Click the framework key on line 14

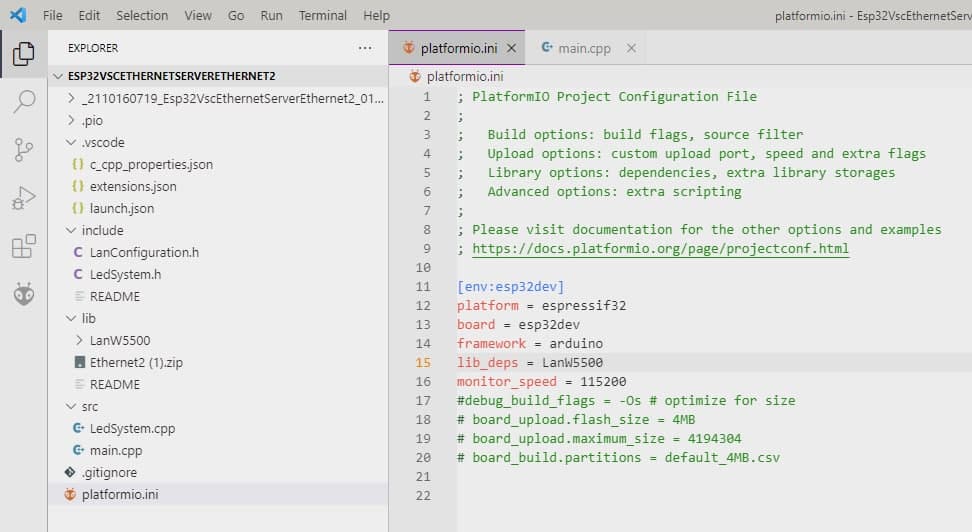[491, 344]
